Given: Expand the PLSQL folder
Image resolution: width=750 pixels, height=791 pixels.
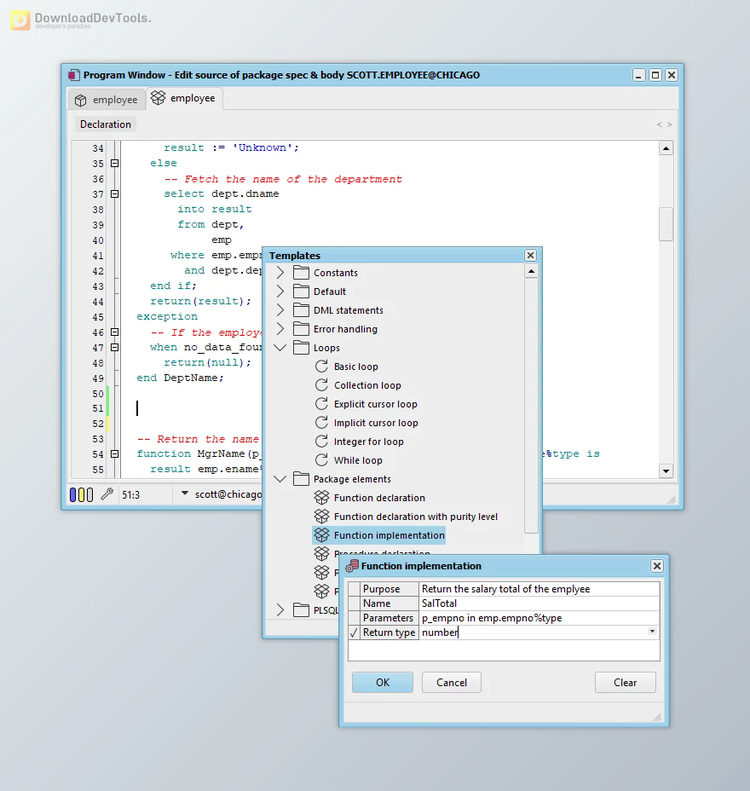Looking at the screenshot, I should 280,610.
